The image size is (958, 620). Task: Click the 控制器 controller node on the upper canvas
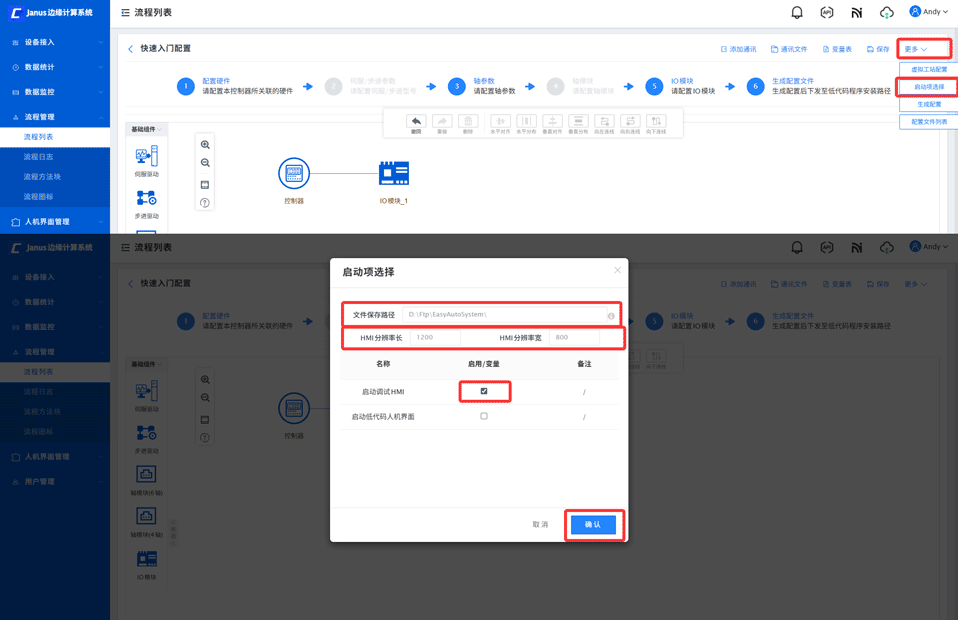click(294, 173)
